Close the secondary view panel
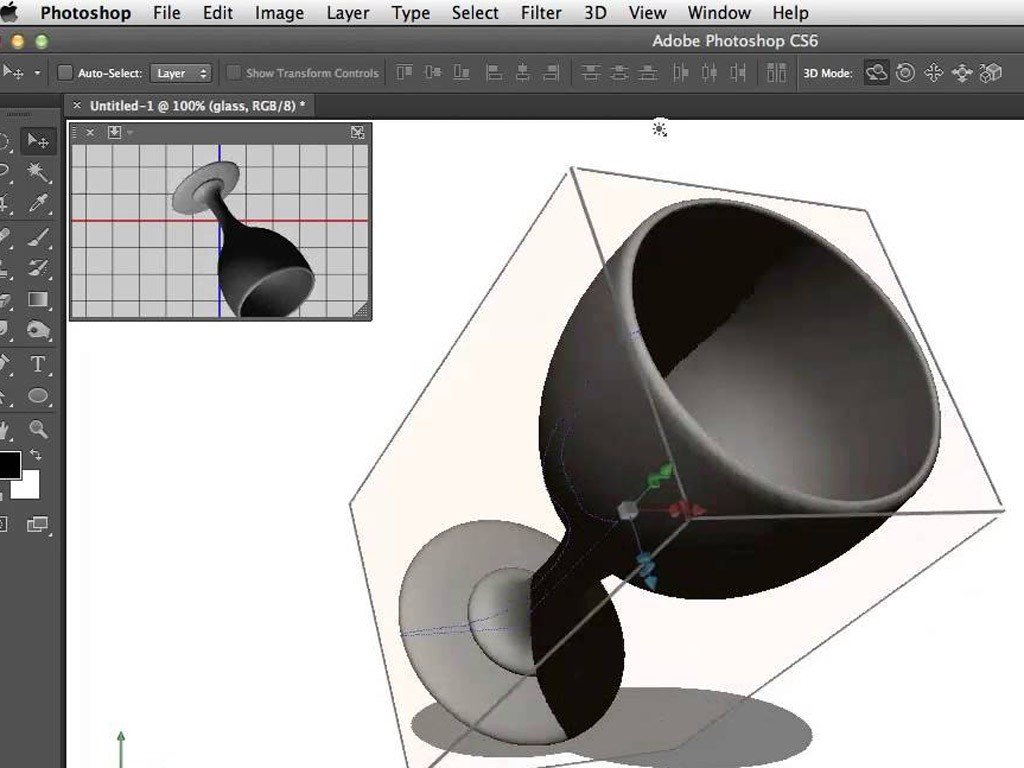 pos(90,133)
